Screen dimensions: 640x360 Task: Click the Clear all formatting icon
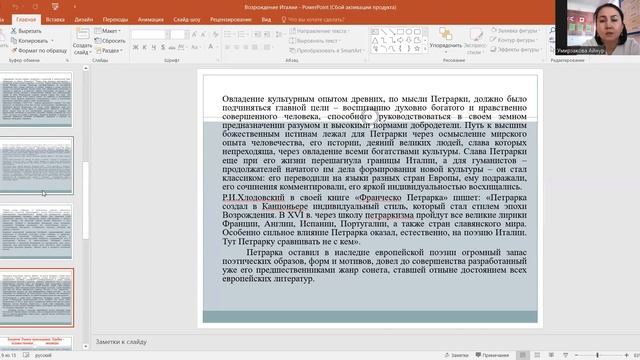pos(216,35)
